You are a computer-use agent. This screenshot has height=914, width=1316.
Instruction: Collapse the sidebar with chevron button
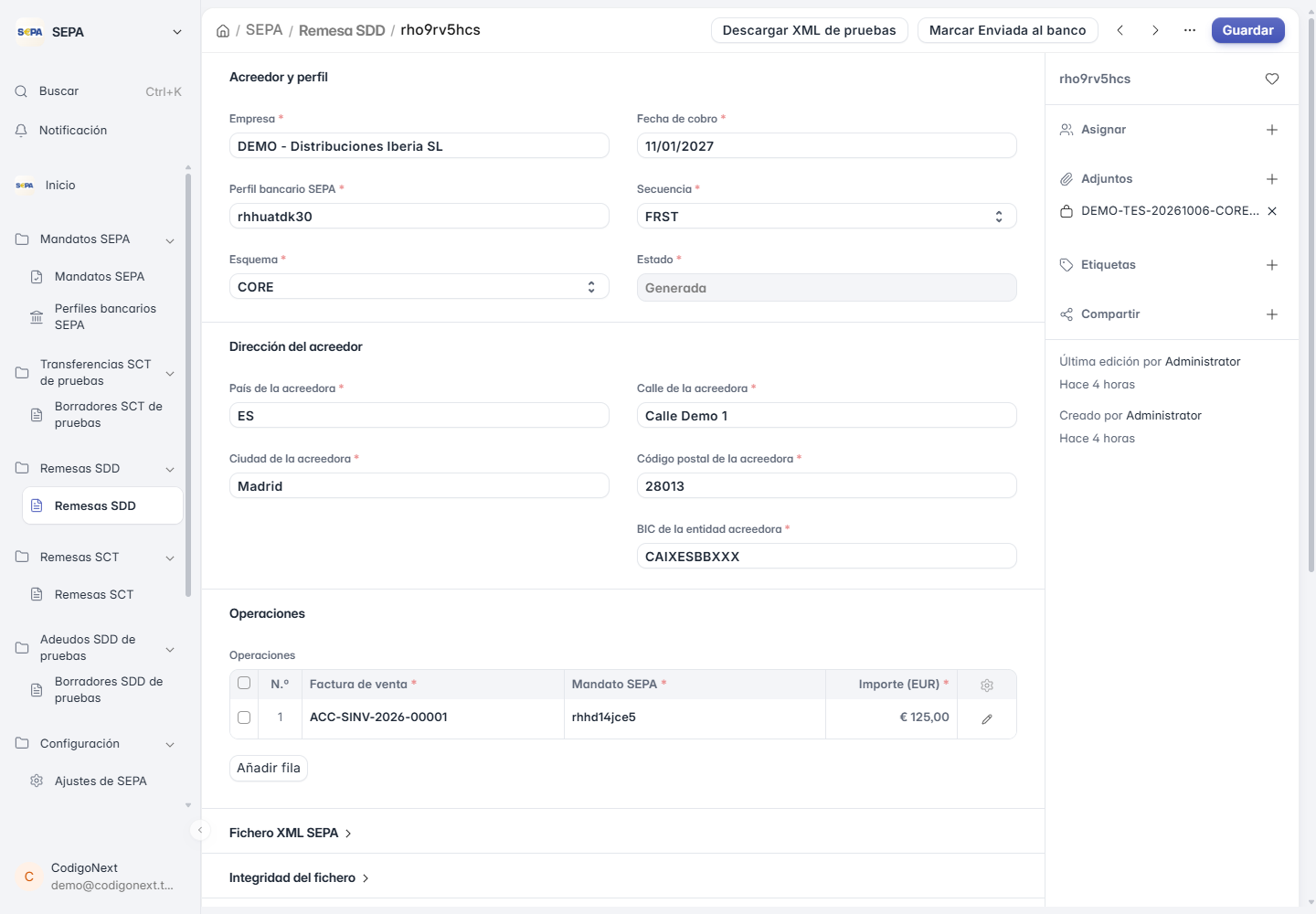(x=200, y=830)
